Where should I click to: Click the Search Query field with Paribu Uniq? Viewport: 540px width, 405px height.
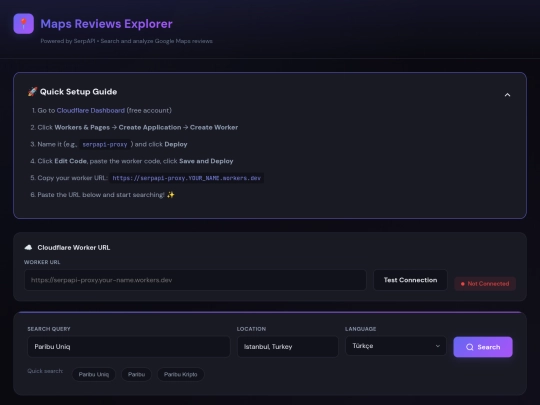(x=129, y=347)
